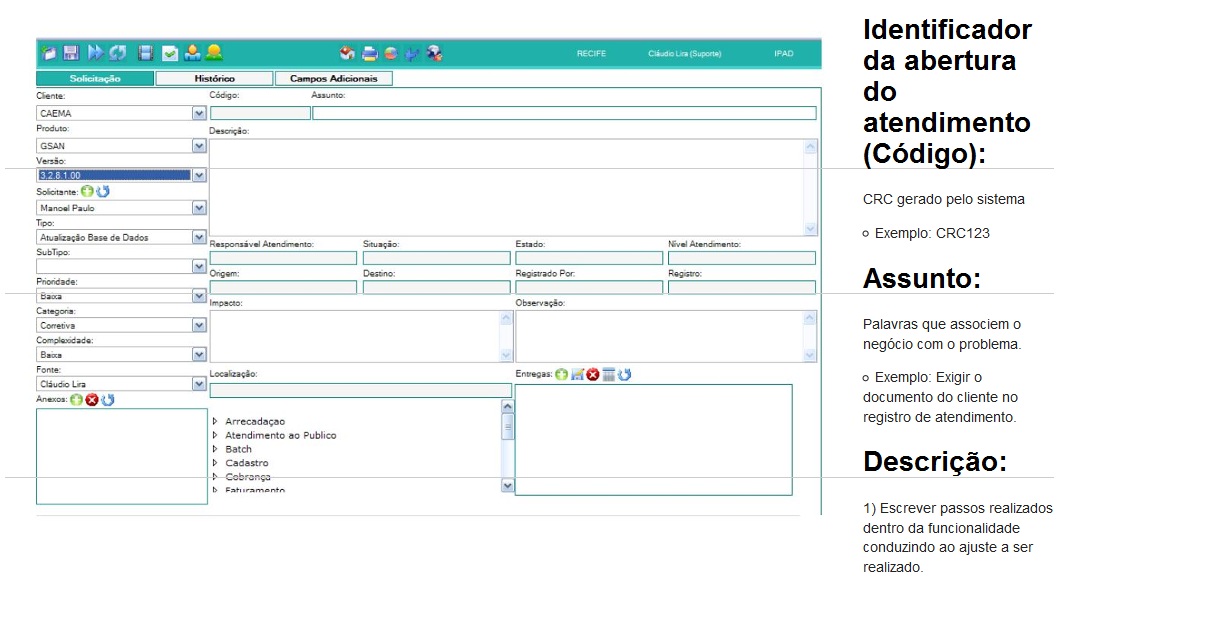1206x627 pixels.
Task: Add an attachment with Anexos green plus
Action: (x=77, y=400)
